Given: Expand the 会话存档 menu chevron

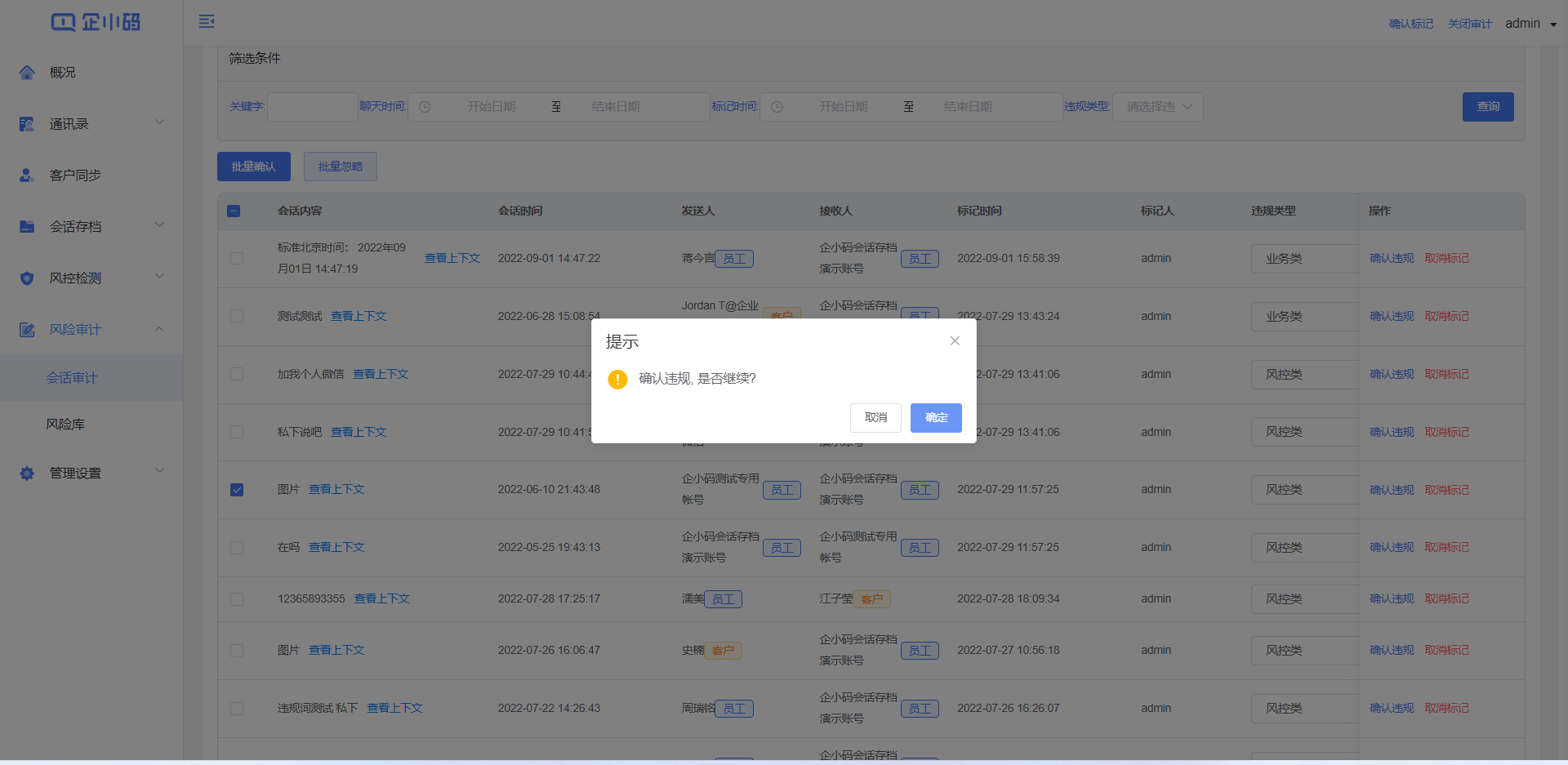Looking at the screenshot, I should [160, 225].
